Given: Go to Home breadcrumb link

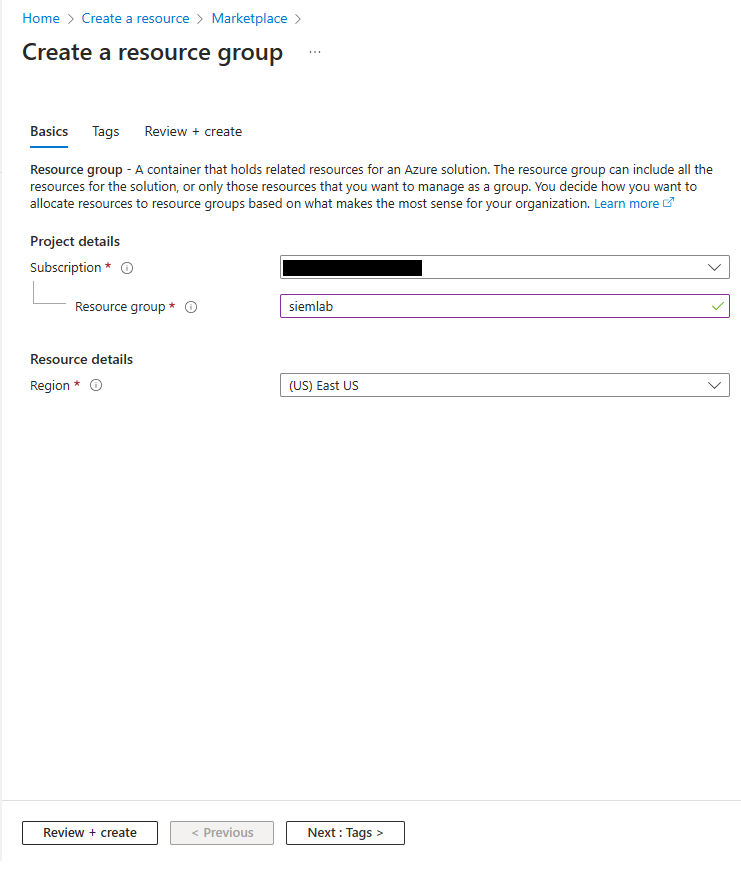Looking at the screenshot, I should click(x=41, y=18).
